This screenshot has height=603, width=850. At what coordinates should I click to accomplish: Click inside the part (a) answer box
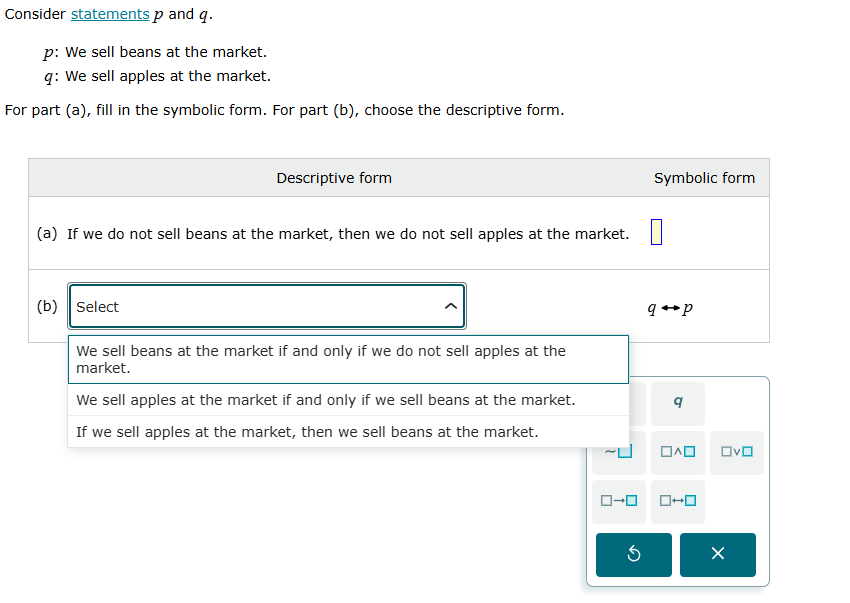[656, 231]
